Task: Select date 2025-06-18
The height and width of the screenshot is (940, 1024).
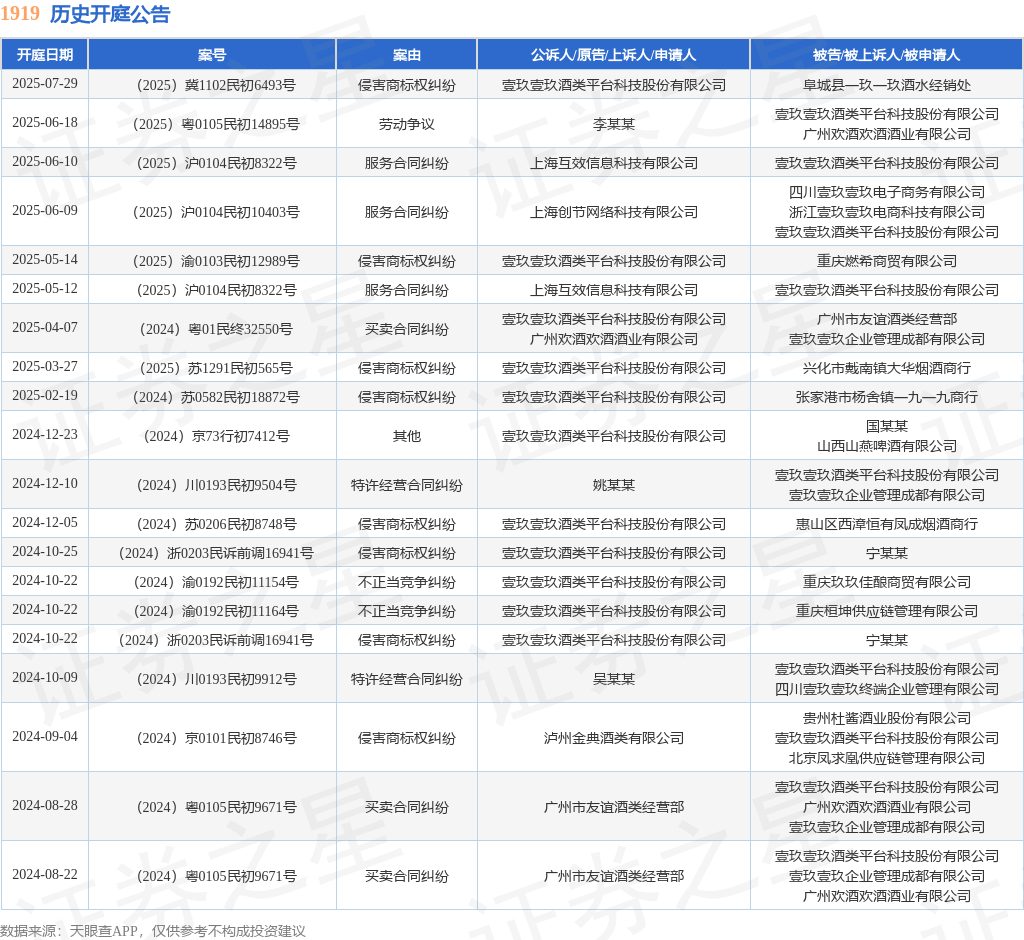Action: pos(44,123)
